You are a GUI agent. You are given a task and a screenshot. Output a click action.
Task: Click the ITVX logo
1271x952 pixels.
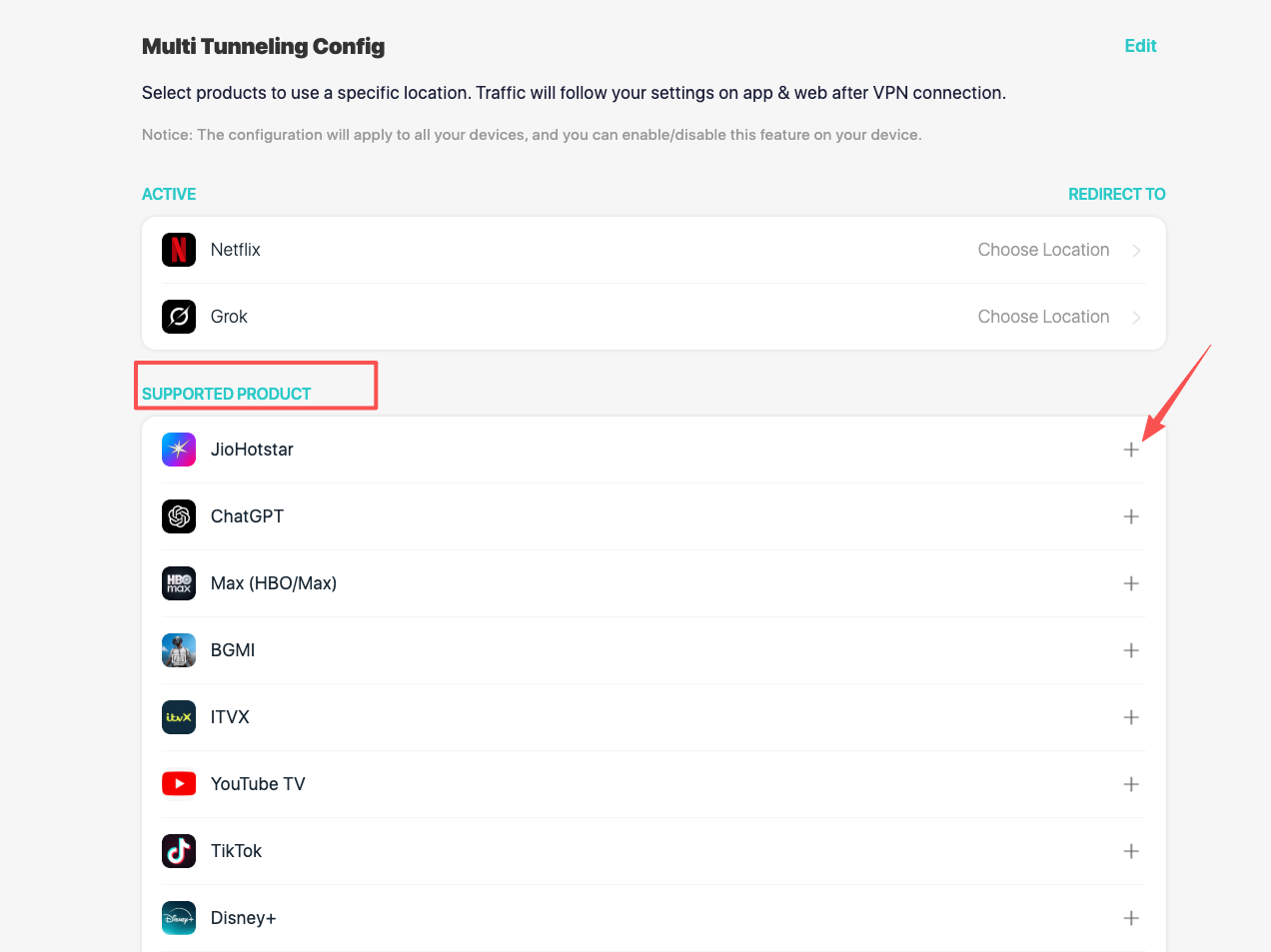pyautogui.click(x=179, y=717)
